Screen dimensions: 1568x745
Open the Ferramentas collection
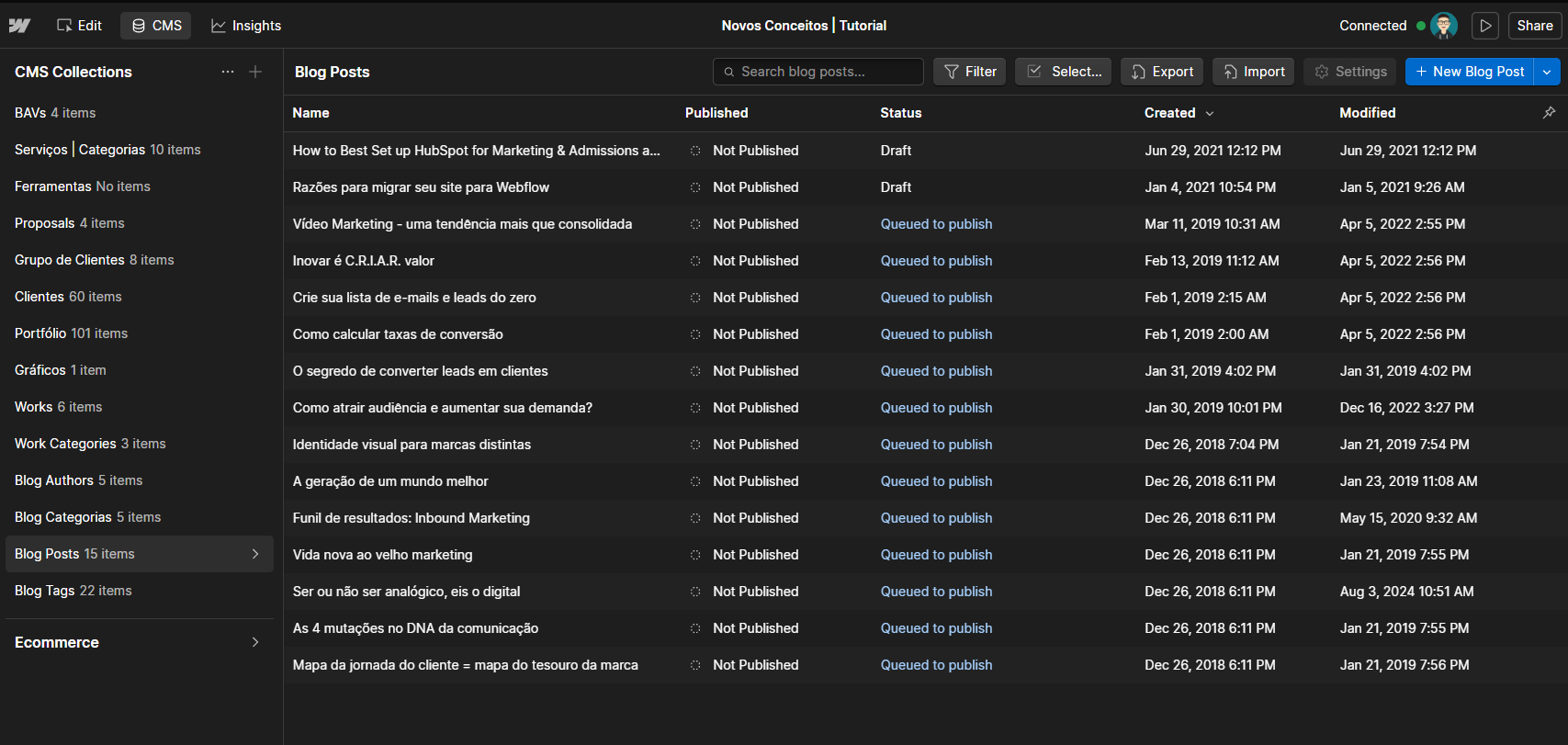[x=140, y=186]
